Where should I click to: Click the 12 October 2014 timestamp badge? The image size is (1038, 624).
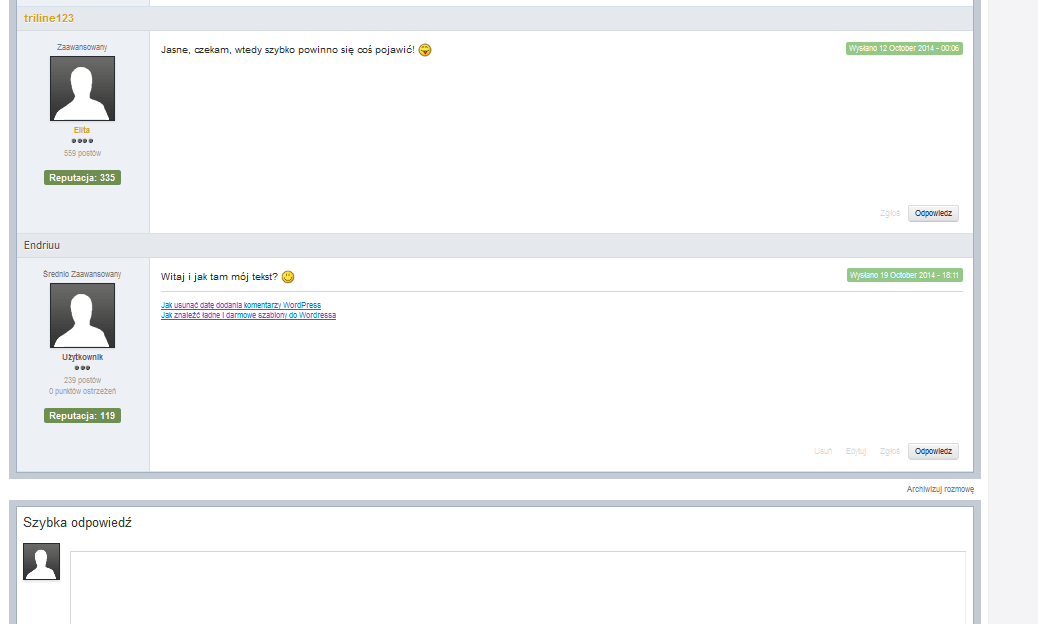tap(904, 48)
